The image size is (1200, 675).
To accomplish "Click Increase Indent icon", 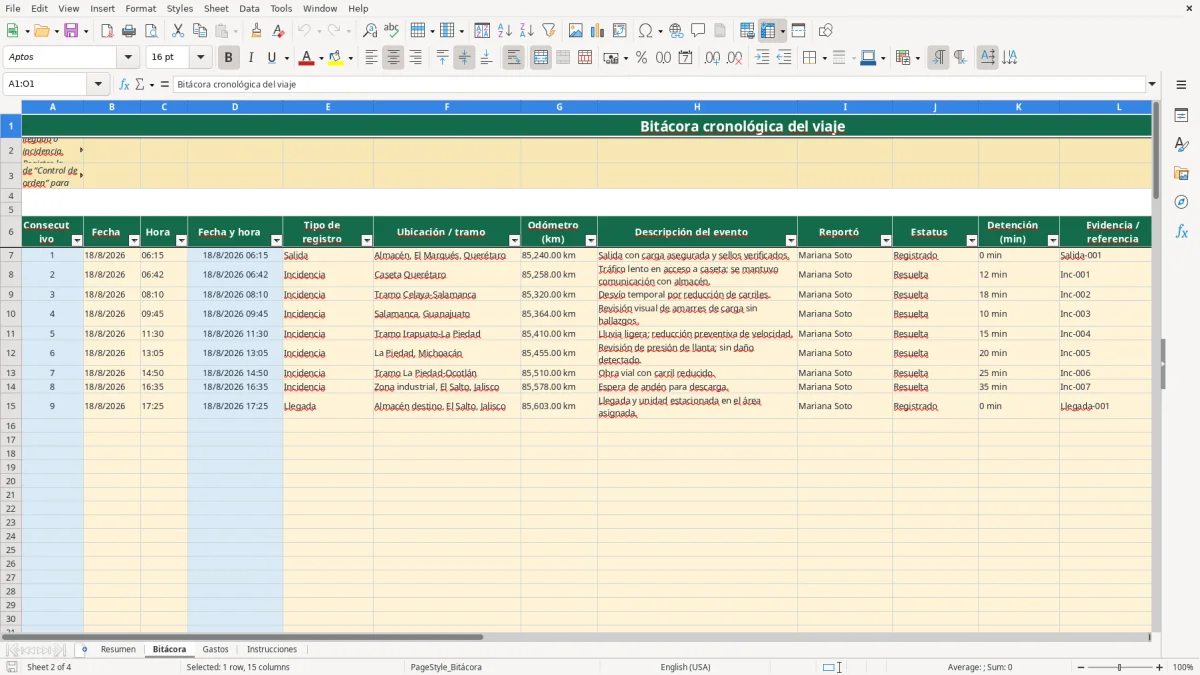I will [x=762, y=58].
